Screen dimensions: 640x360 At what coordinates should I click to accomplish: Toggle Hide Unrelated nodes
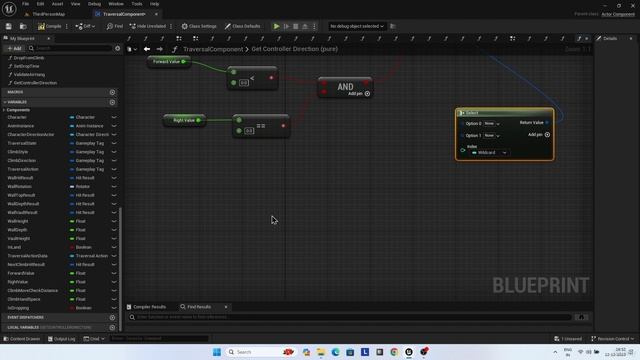click(148, 26)
